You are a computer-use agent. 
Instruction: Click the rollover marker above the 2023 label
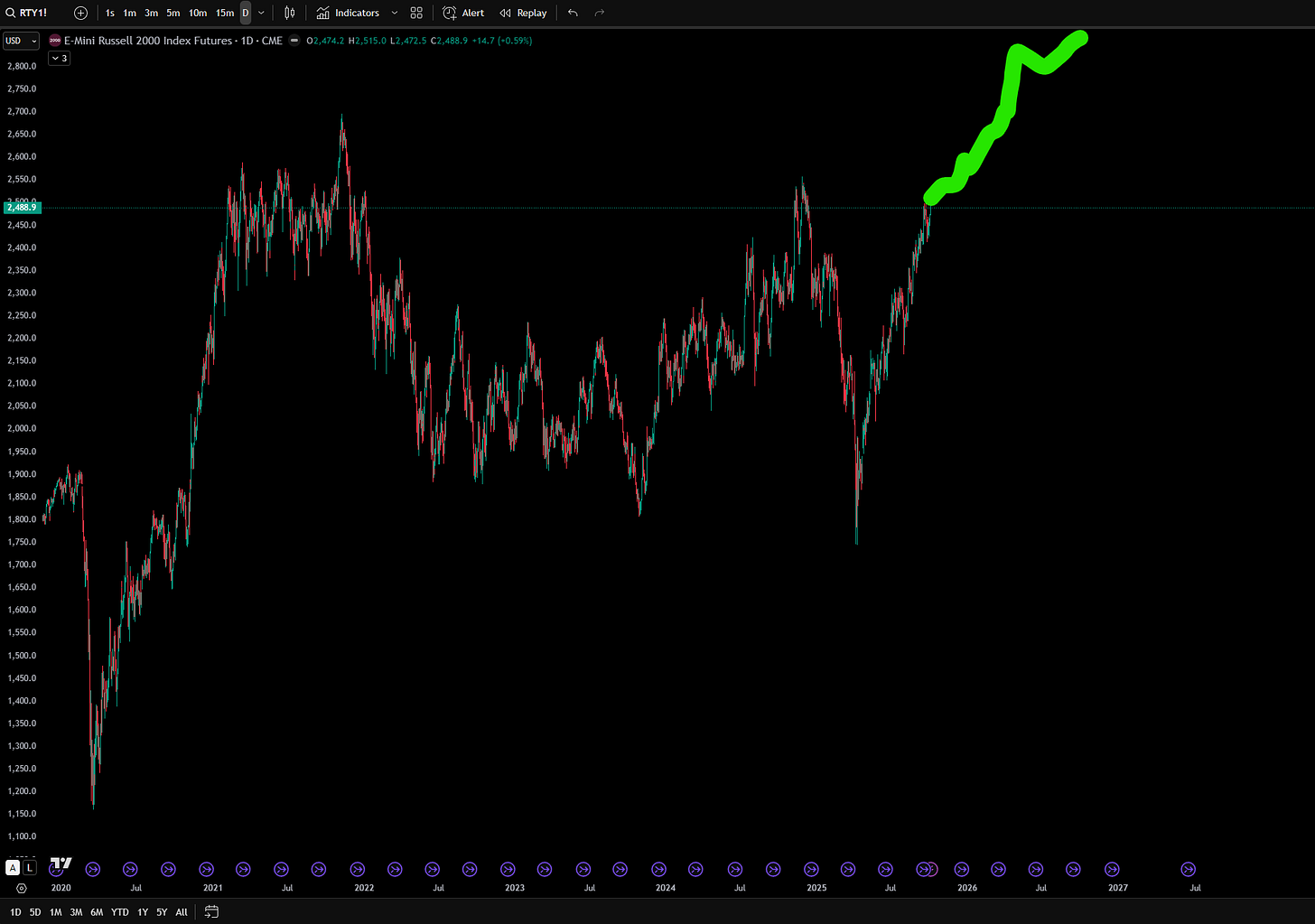pyautogui.click(x=508, y=869)
